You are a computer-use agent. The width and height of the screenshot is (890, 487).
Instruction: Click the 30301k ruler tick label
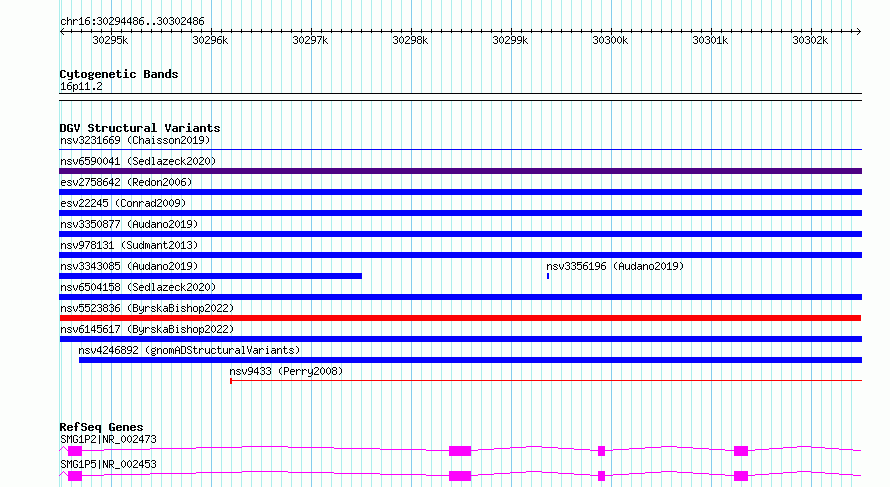710,40
